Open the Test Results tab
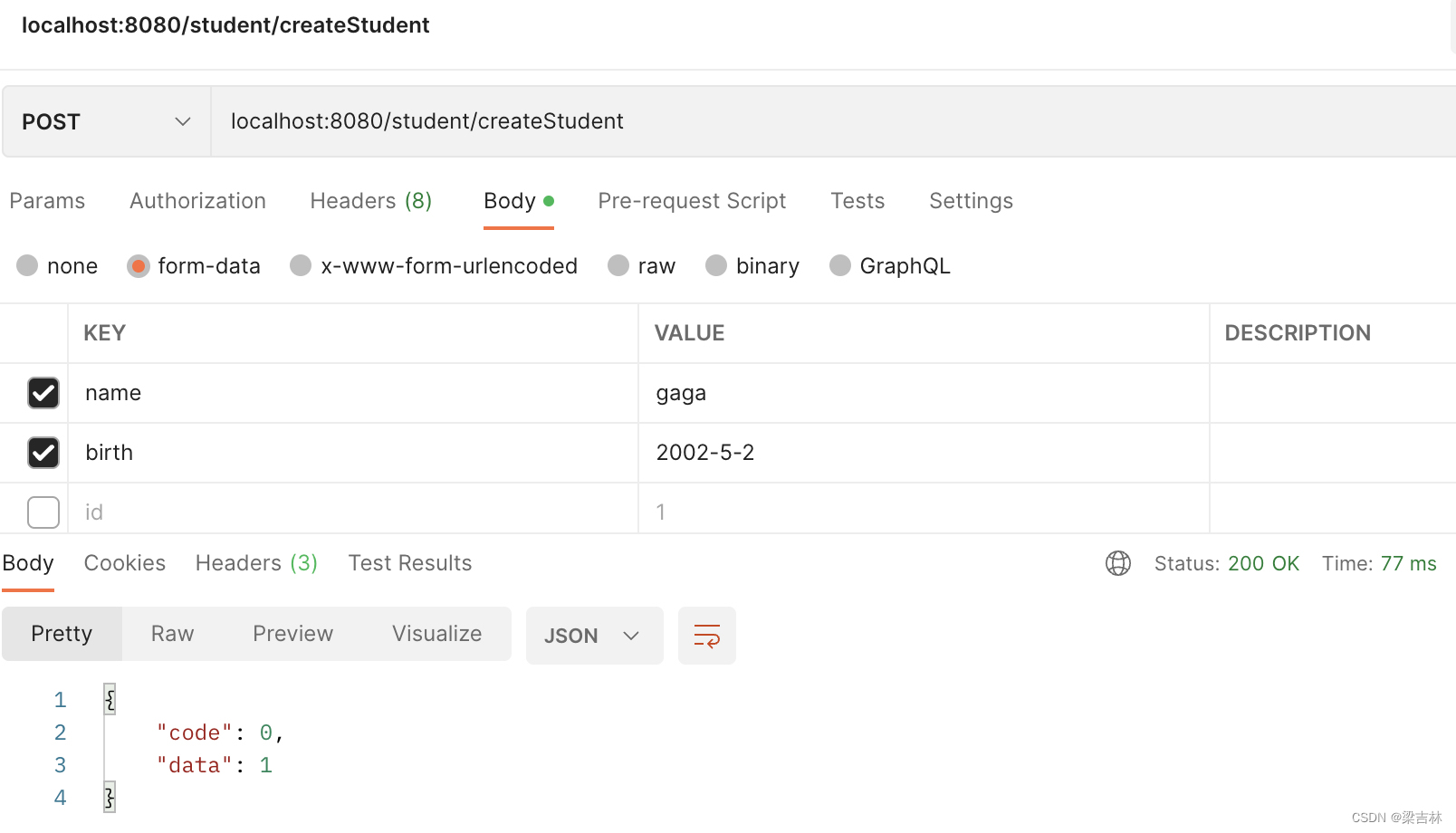 pos(410,563)
